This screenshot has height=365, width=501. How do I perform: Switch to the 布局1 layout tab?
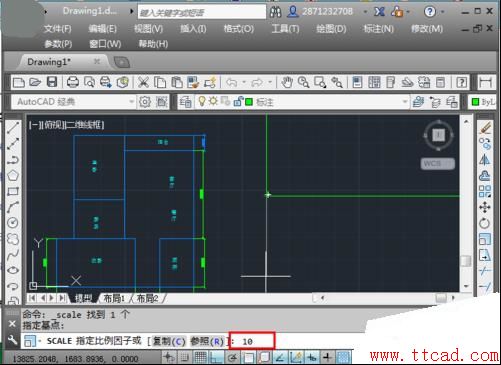click(x=114, y=298)
